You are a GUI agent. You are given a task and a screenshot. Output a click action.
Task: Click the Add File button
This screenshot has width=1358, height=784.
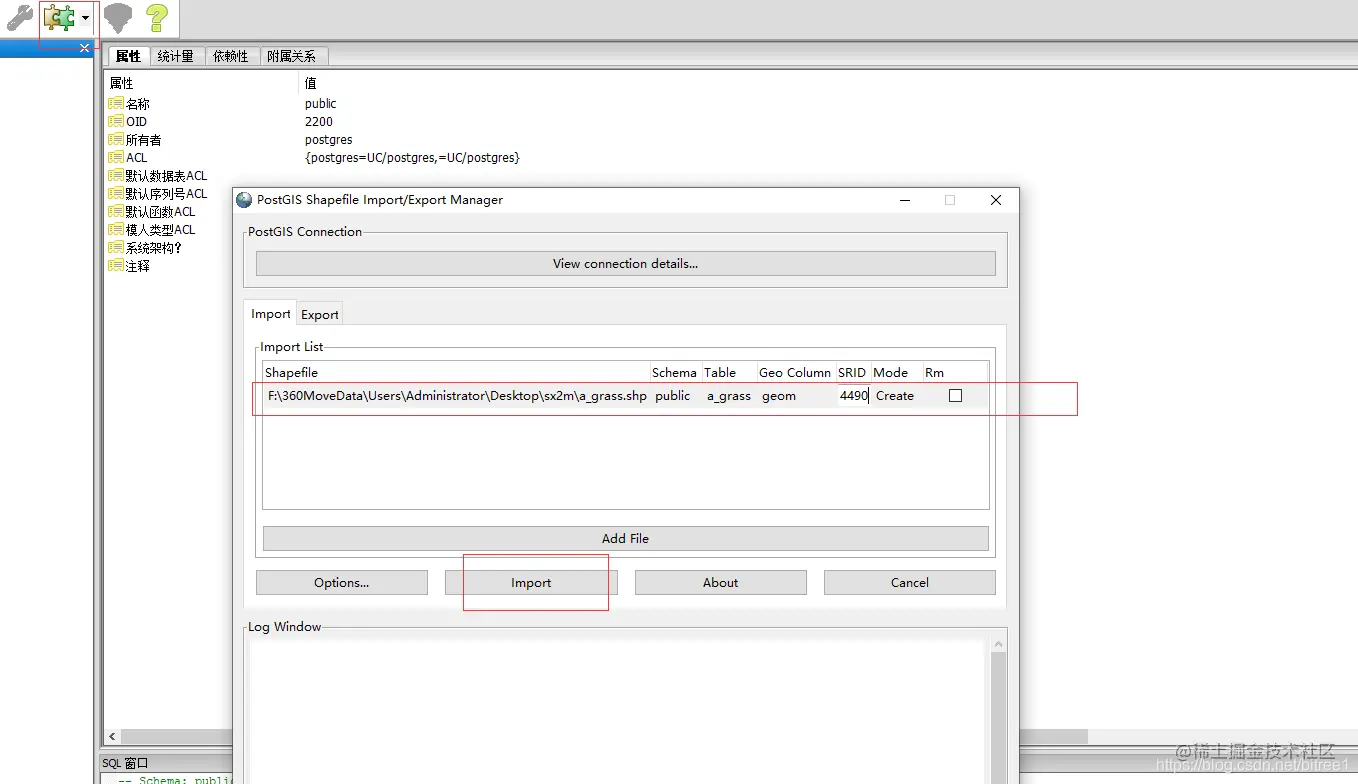[626, 538]
